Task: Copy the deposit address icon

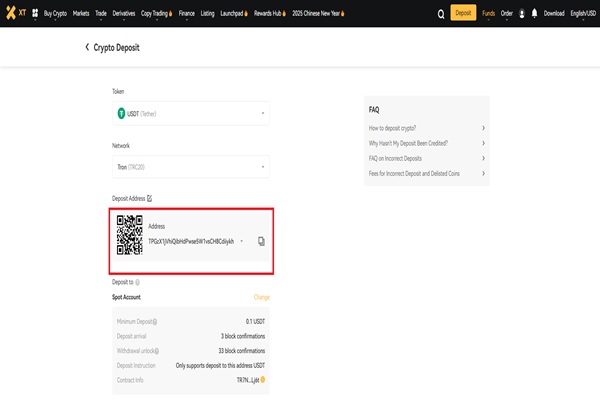Action: coord(261,241)
